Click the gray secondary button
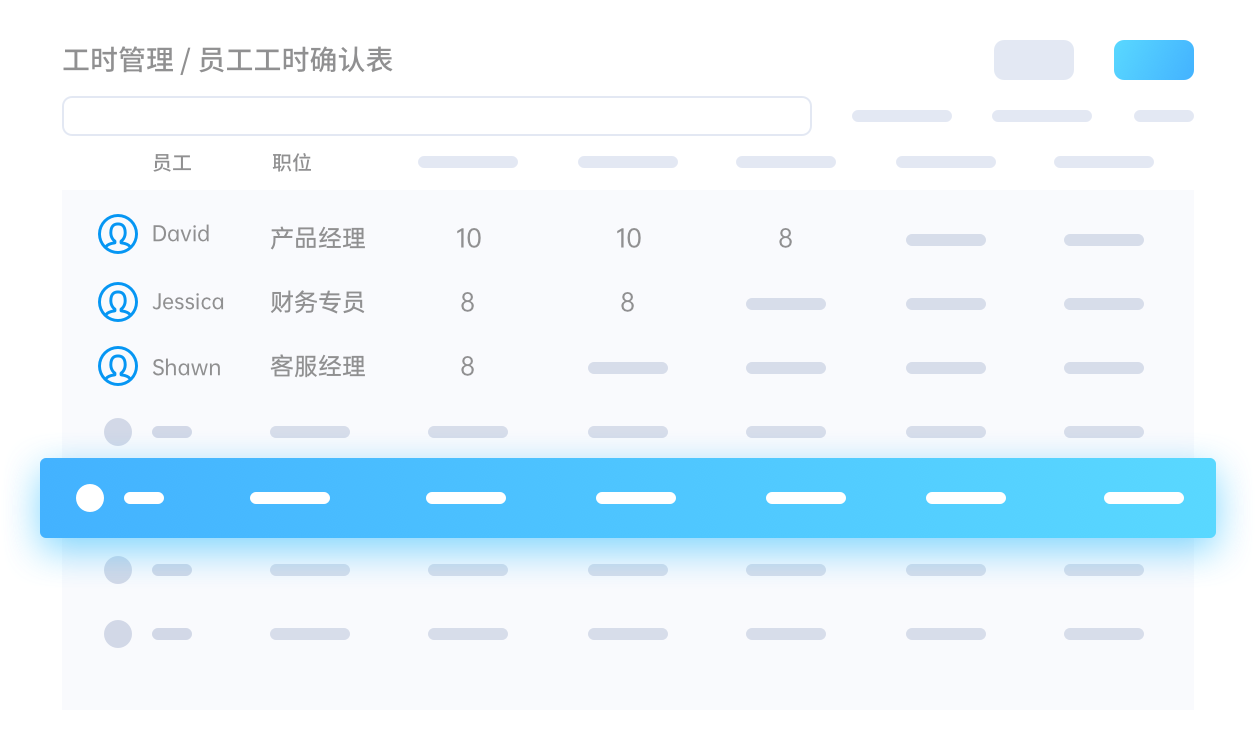 (1033, 60)
